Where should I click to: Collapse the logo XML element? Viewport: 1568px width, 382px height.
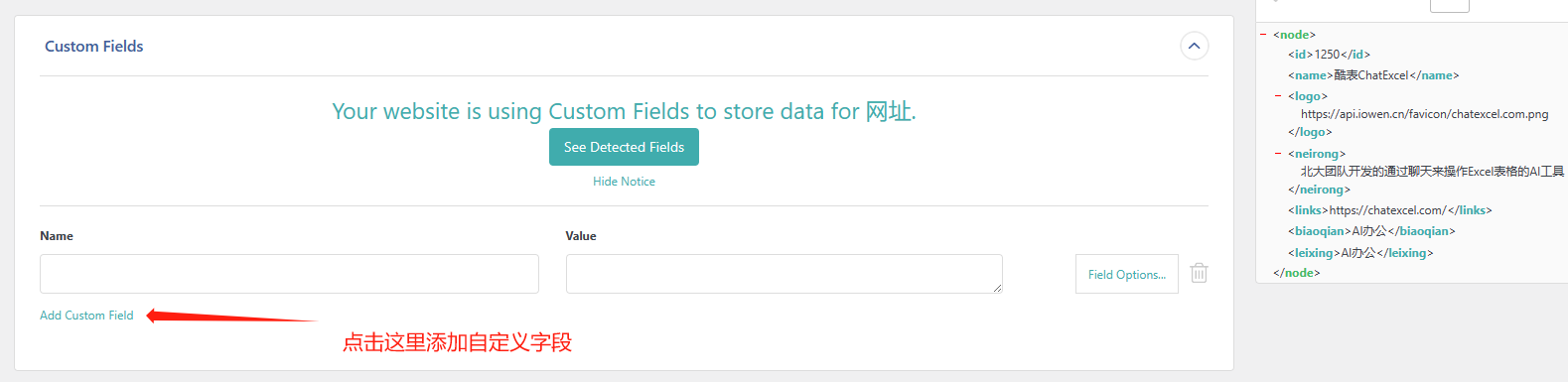tap(1278, 96)
